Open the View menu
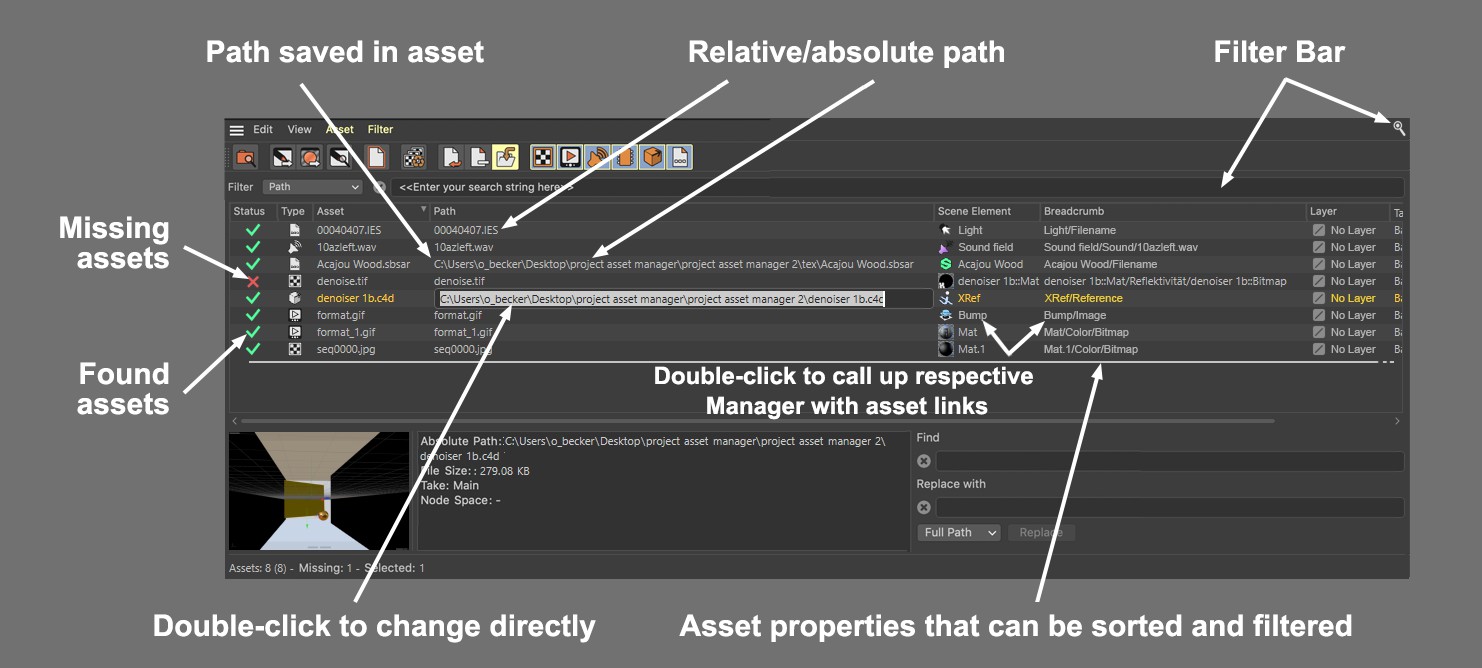The image size is (1482, 668). [300, 130]
